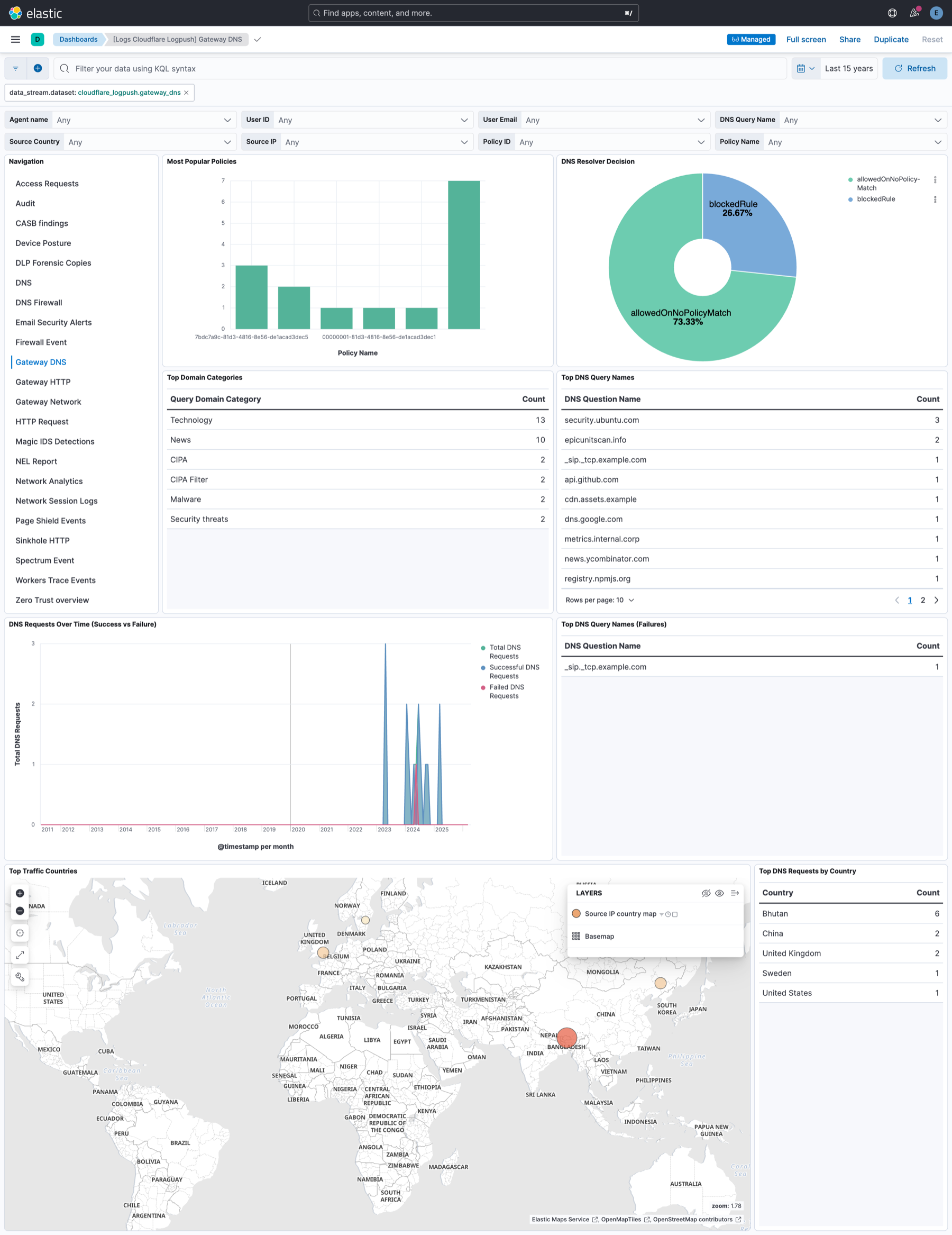
Task: Click allowedOnNoPolicyMatch legend color dot
Action: 850,180
